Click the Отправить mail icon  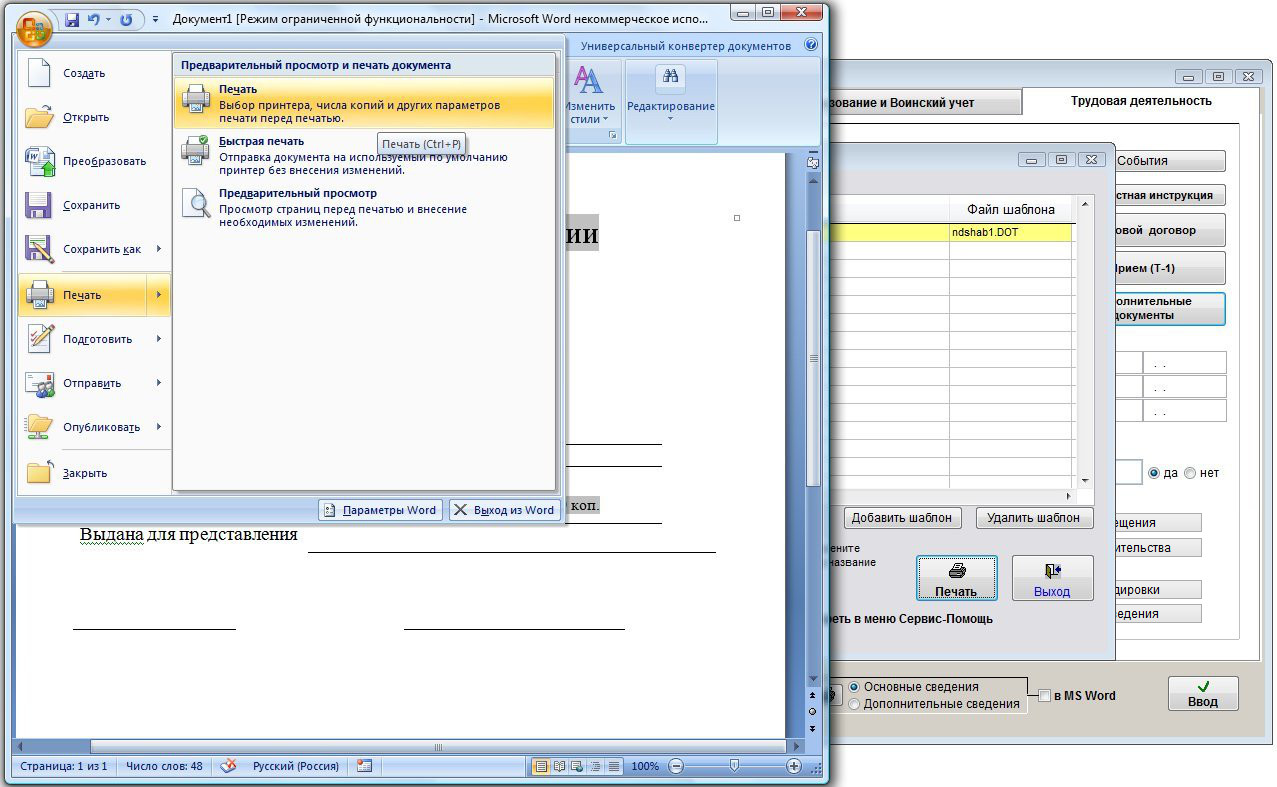(x=39, y=383)
